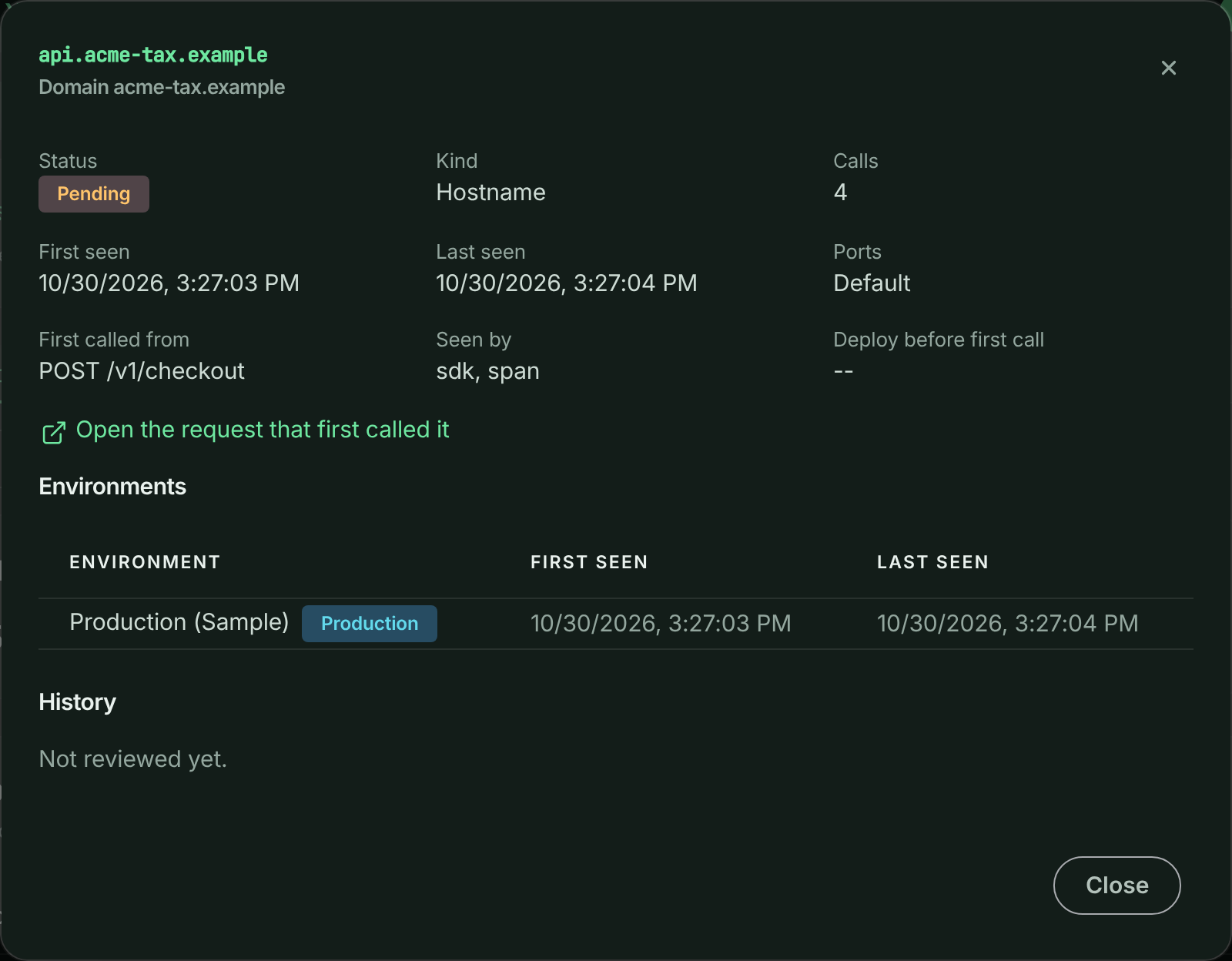Screen dimensions: 1232x961
Task: Select the 'POST /v1/checkout' value
Action: tap(142, 371)
